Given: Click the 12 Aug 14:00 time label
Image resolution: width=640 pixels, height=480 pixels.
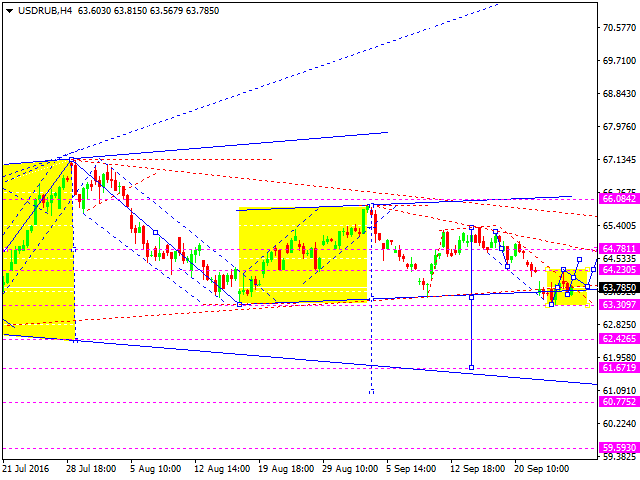Looking at the screenshot, I should (222, 469).
